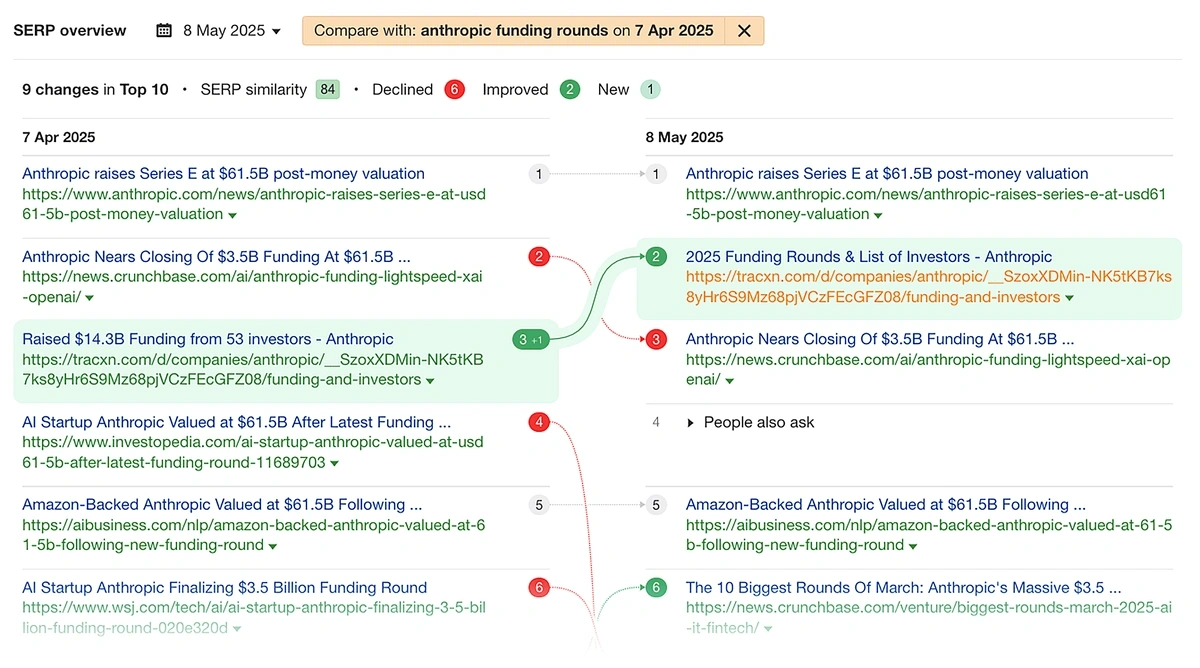1200x668 pixels.
Task: Click the 9 changes in Top 10 text
Action: click(95, 89)
